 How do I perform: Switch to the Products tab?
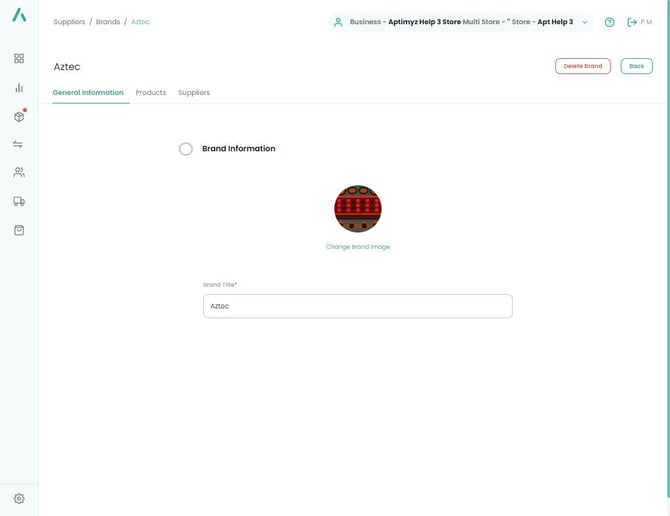150,93
